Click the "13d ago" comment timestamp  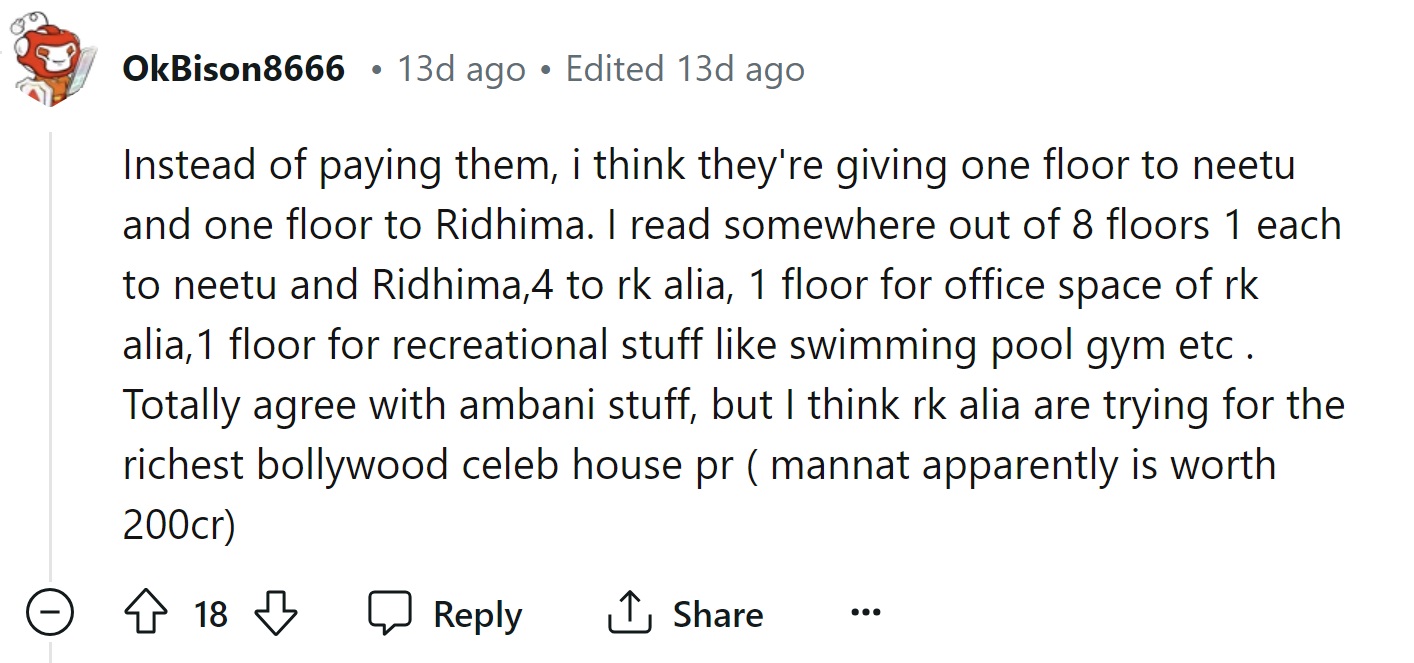461,70
